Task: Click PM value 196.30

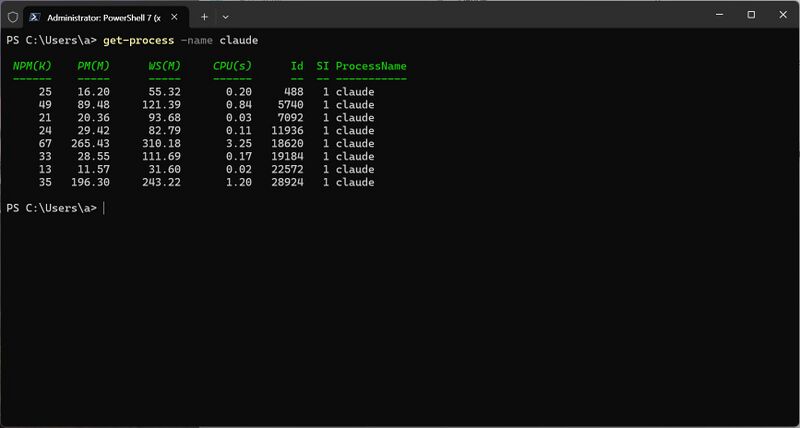Action: pos(90,182)
